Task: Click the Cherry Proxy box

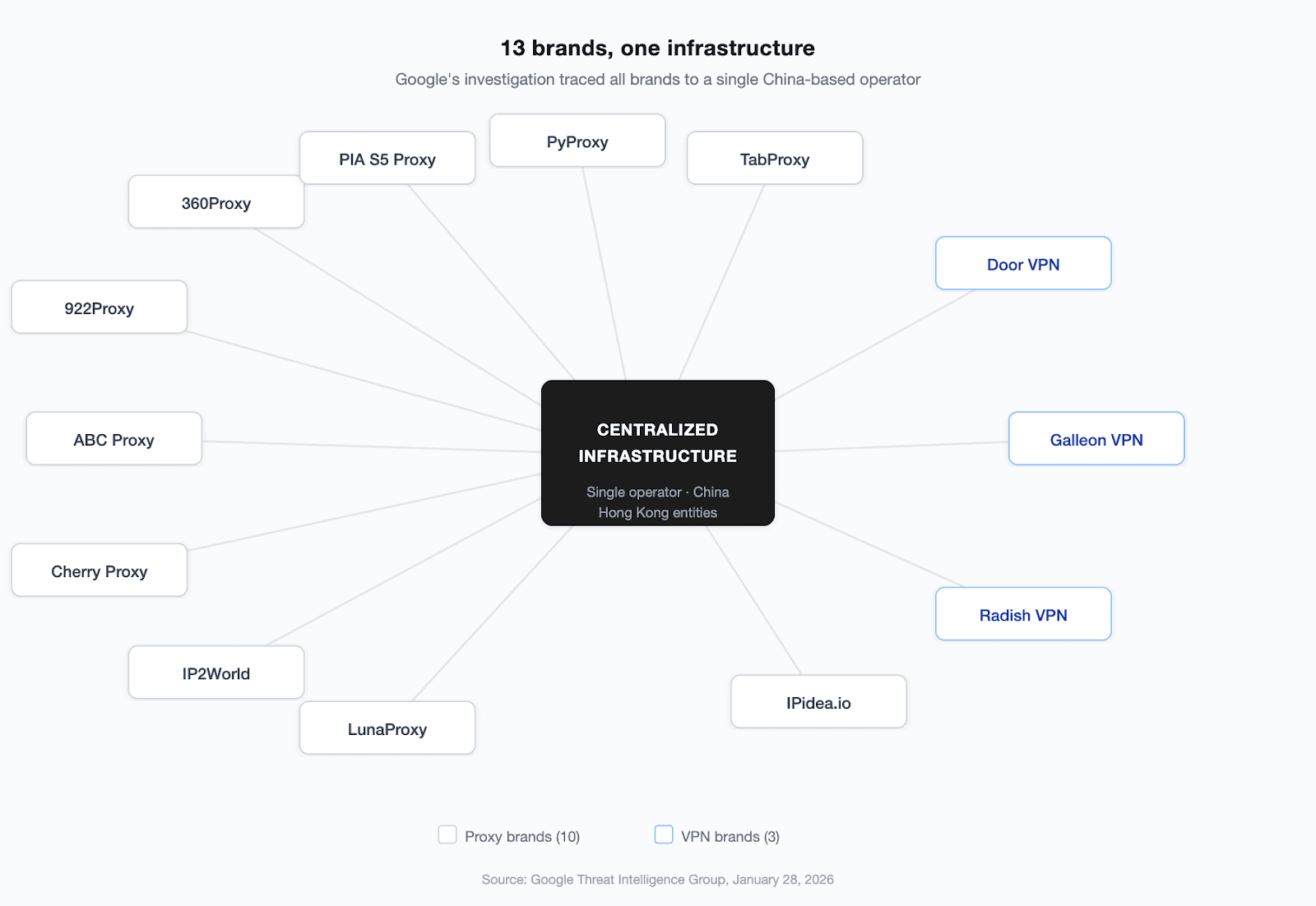Action: tap(100, 571)
